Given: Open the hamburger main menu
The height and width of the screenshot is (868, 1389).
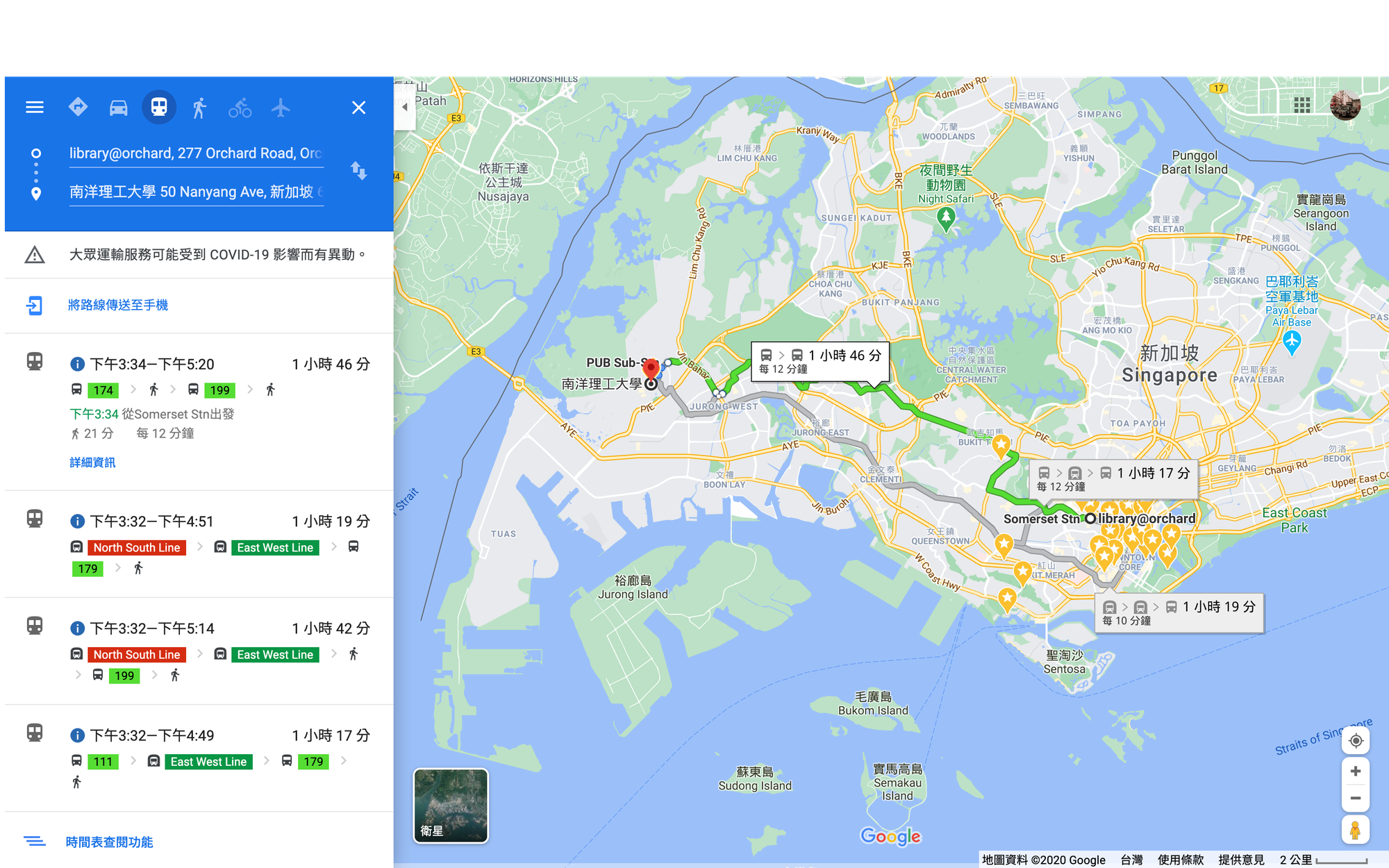Looking at the screenshot, I should [35, 108].
